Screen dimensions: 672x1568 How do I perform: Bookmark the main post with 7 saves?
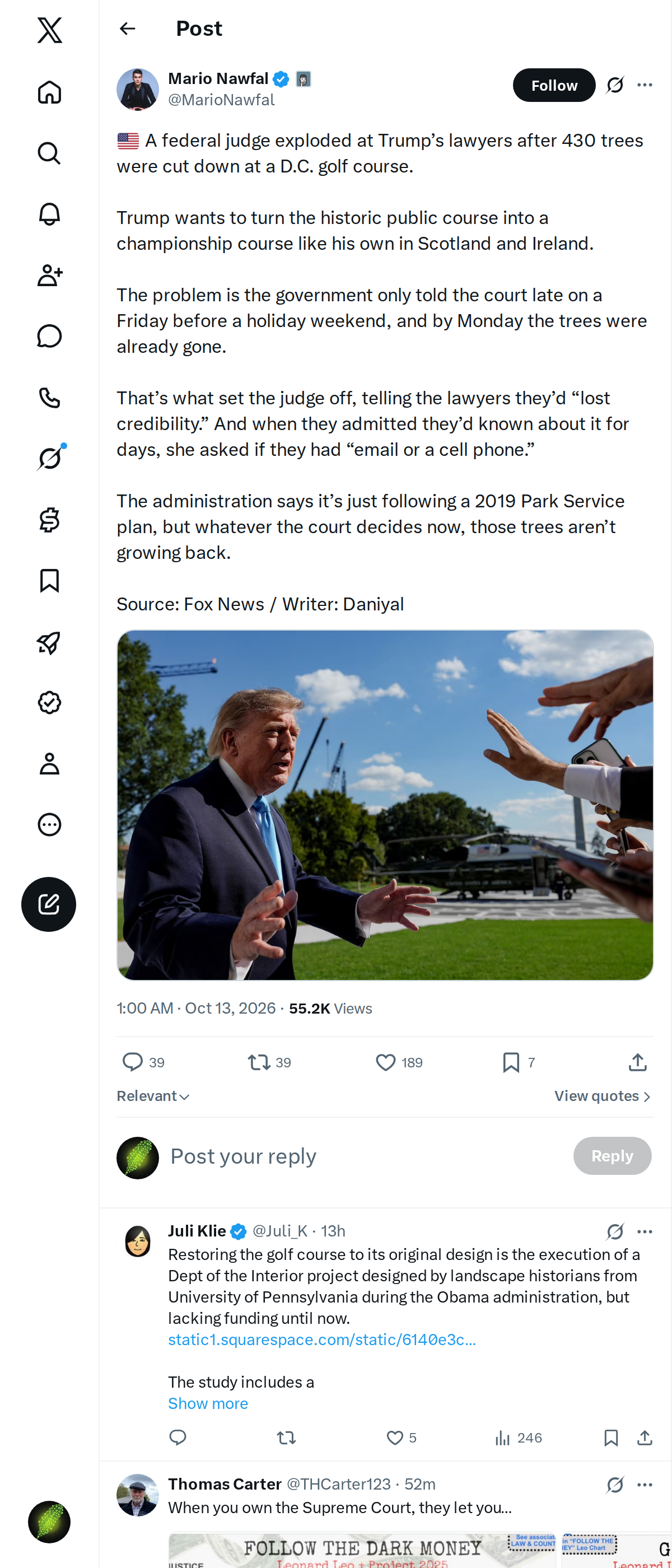pyautogui.click(x=519, y=1062)
